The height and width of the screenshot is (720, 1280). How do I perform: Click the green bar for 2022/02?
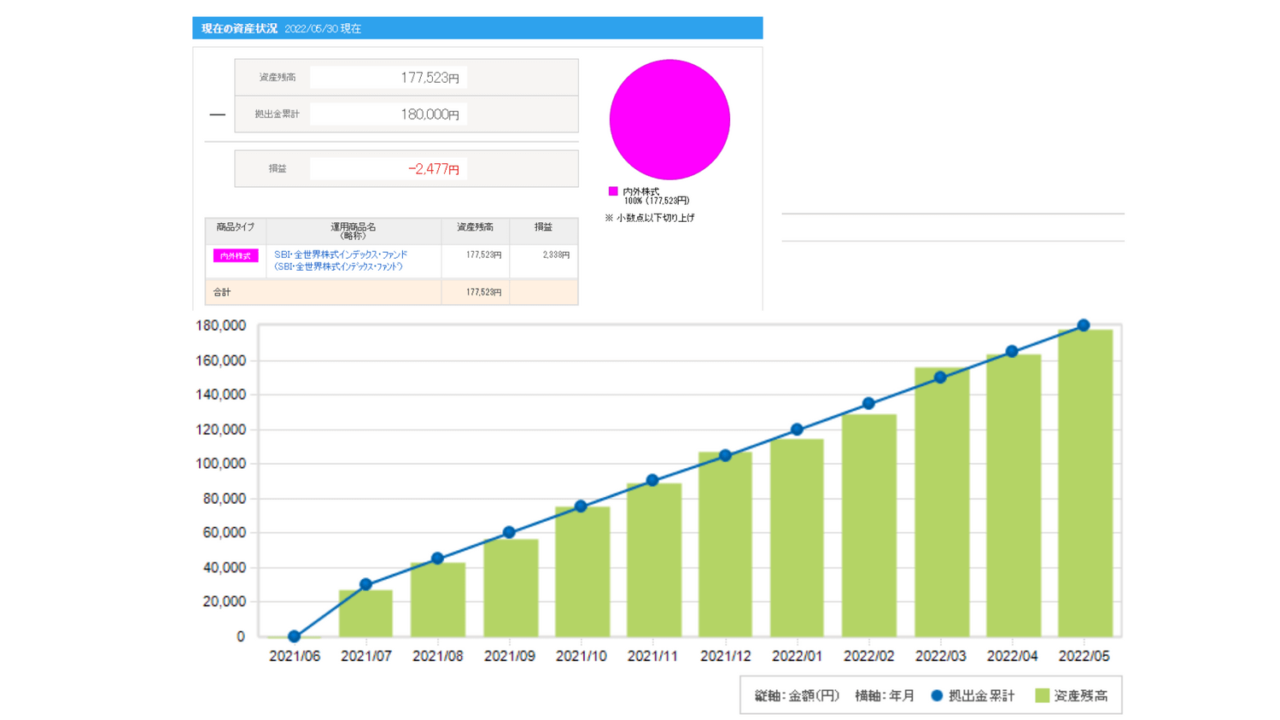click(869, 526)
